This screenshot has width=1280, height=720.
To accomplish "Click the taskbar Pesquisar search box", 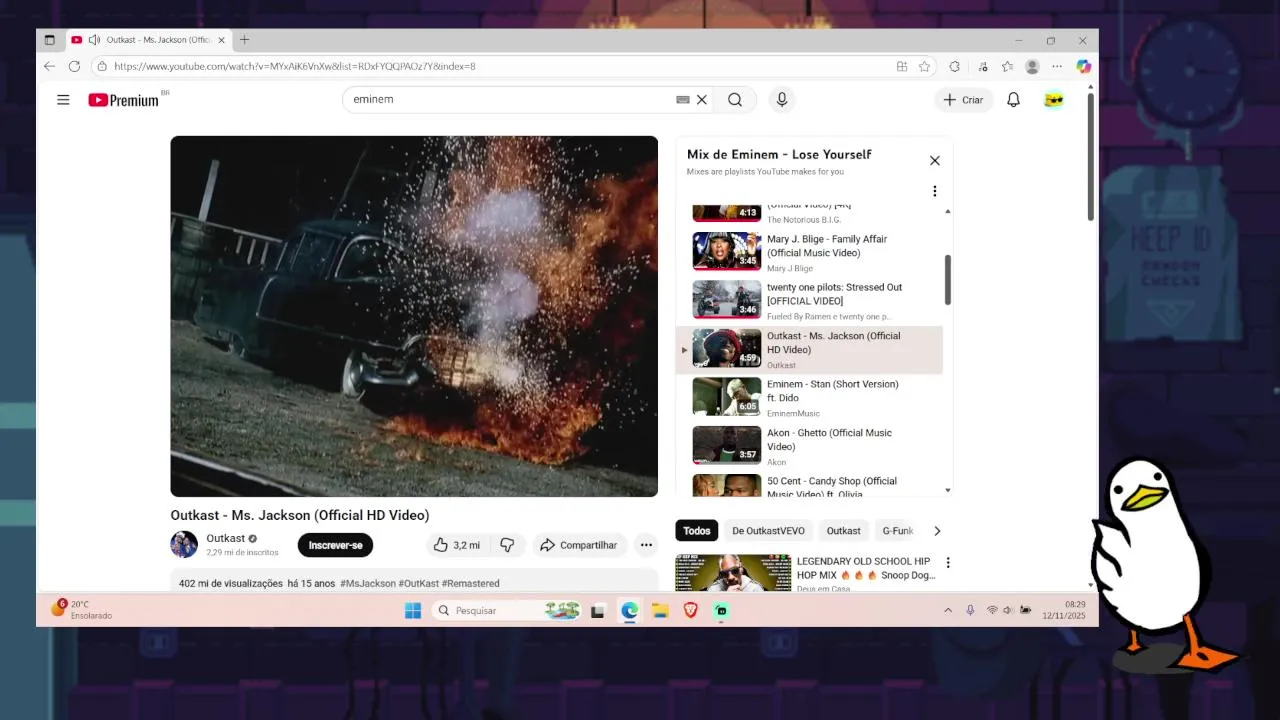I will coord(508,611).
